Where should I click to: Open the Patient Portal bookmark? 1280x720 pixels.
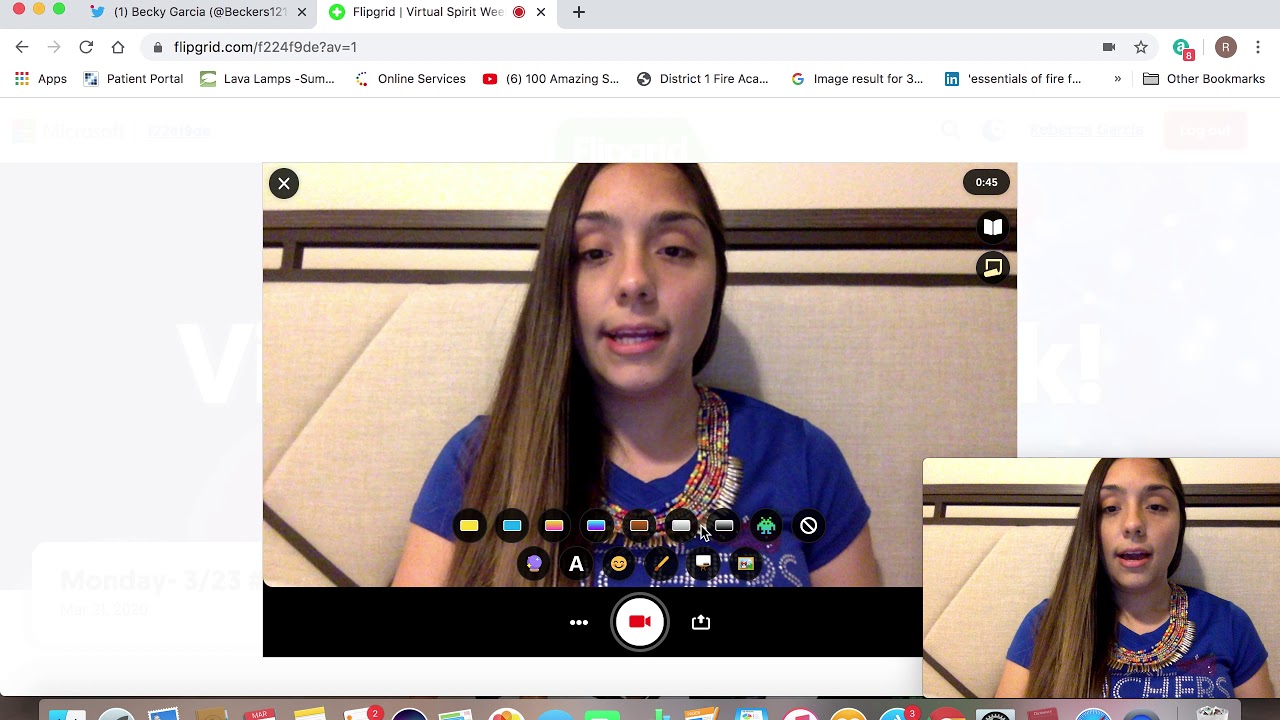[134, 79]
